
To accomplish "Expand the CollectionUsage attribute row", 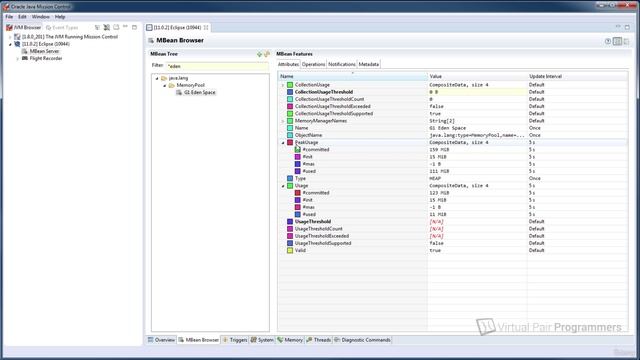I will coord(283,85).
